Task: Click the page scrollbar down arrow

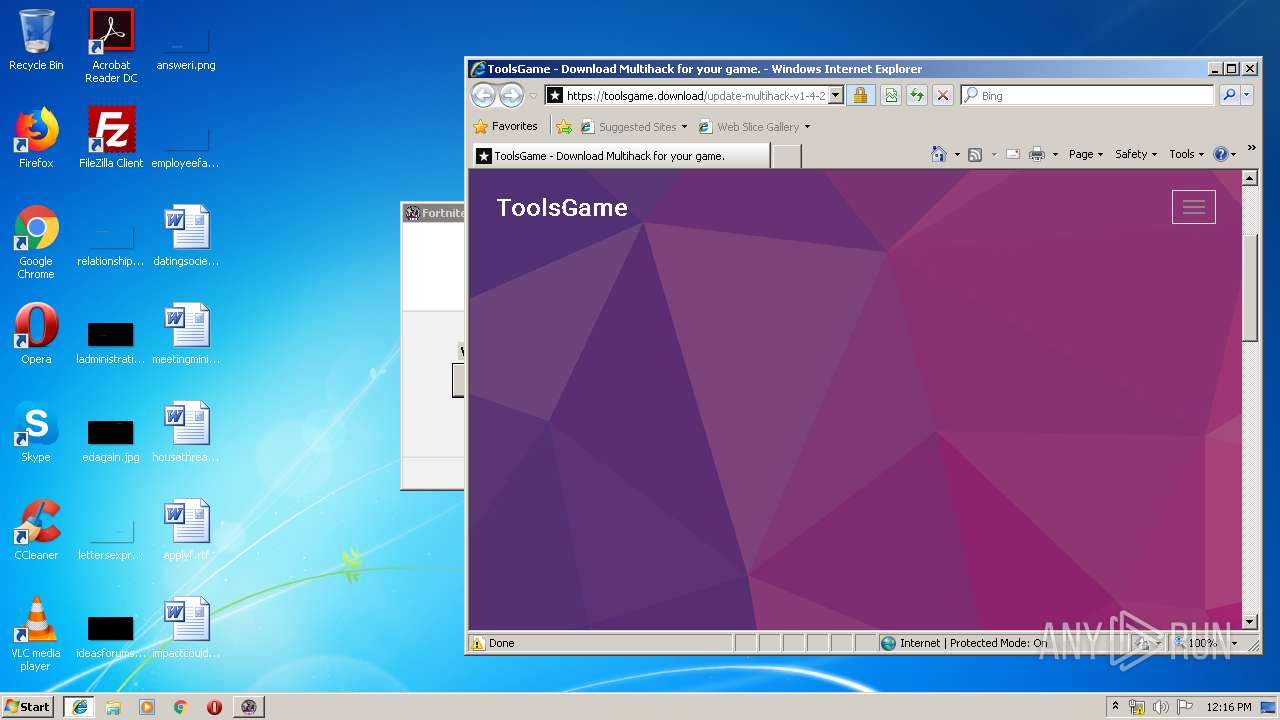Action: tap(1250, 621)
